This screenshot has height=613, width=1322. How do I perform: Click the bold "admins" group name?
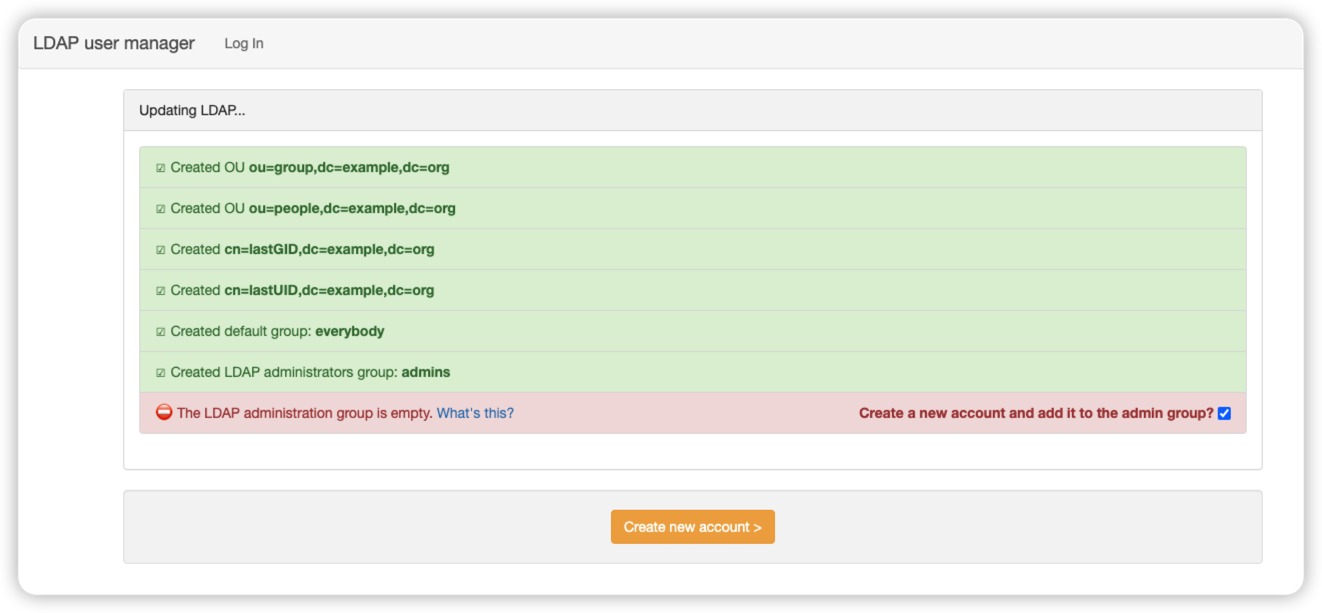pos(426,372)
